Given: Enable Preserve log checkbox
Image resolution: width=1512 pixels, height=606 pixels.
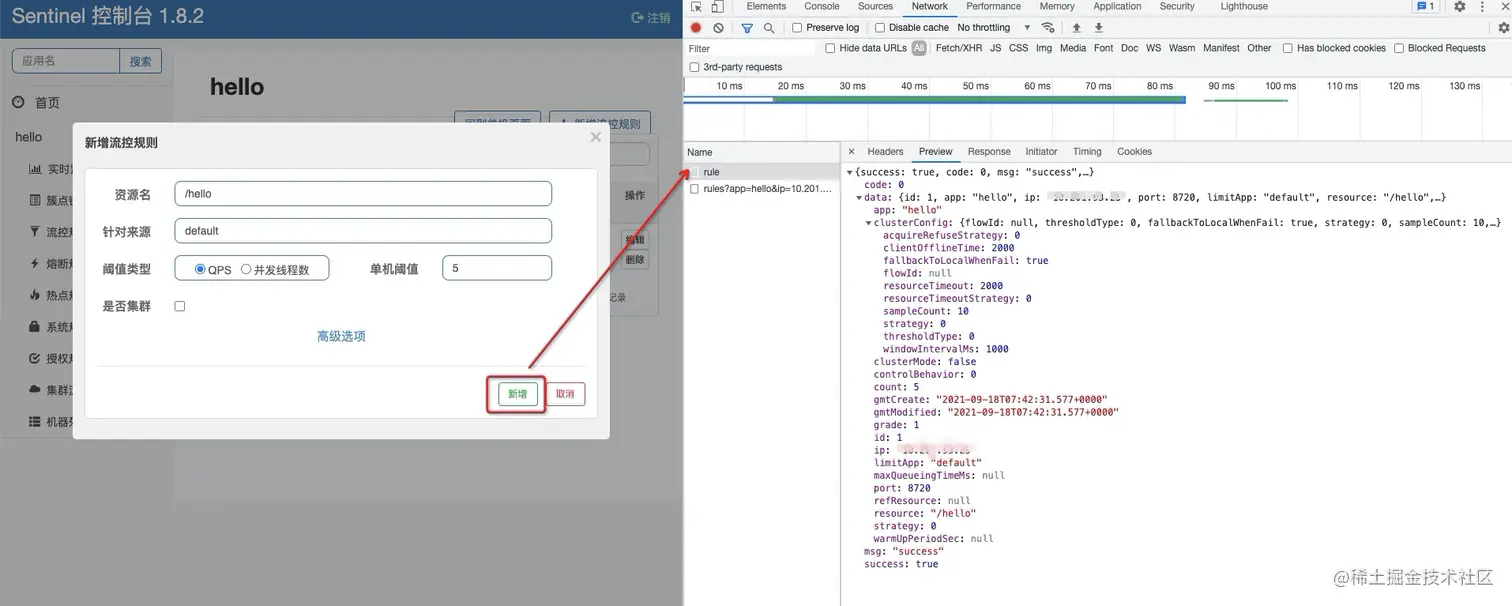Looking at the screenshot, I should point(797,28).
